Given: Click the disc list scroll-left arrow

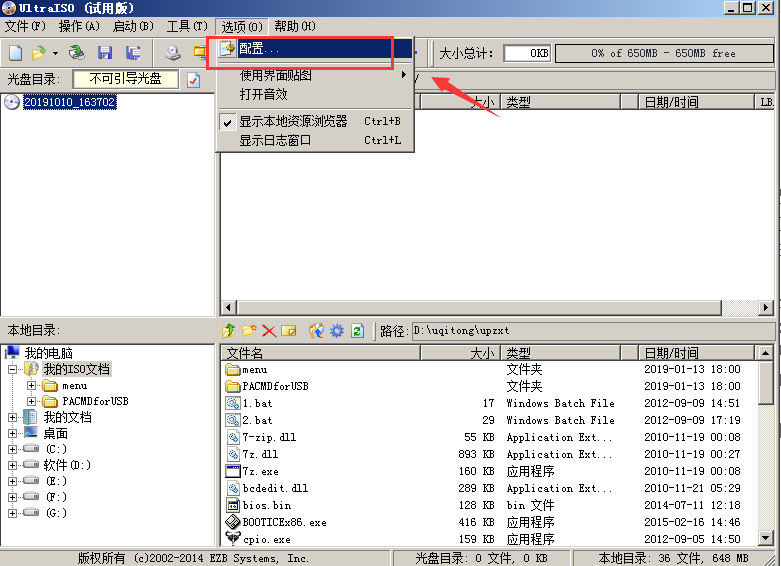Looking at the screenshot, I should click(229, 307).
